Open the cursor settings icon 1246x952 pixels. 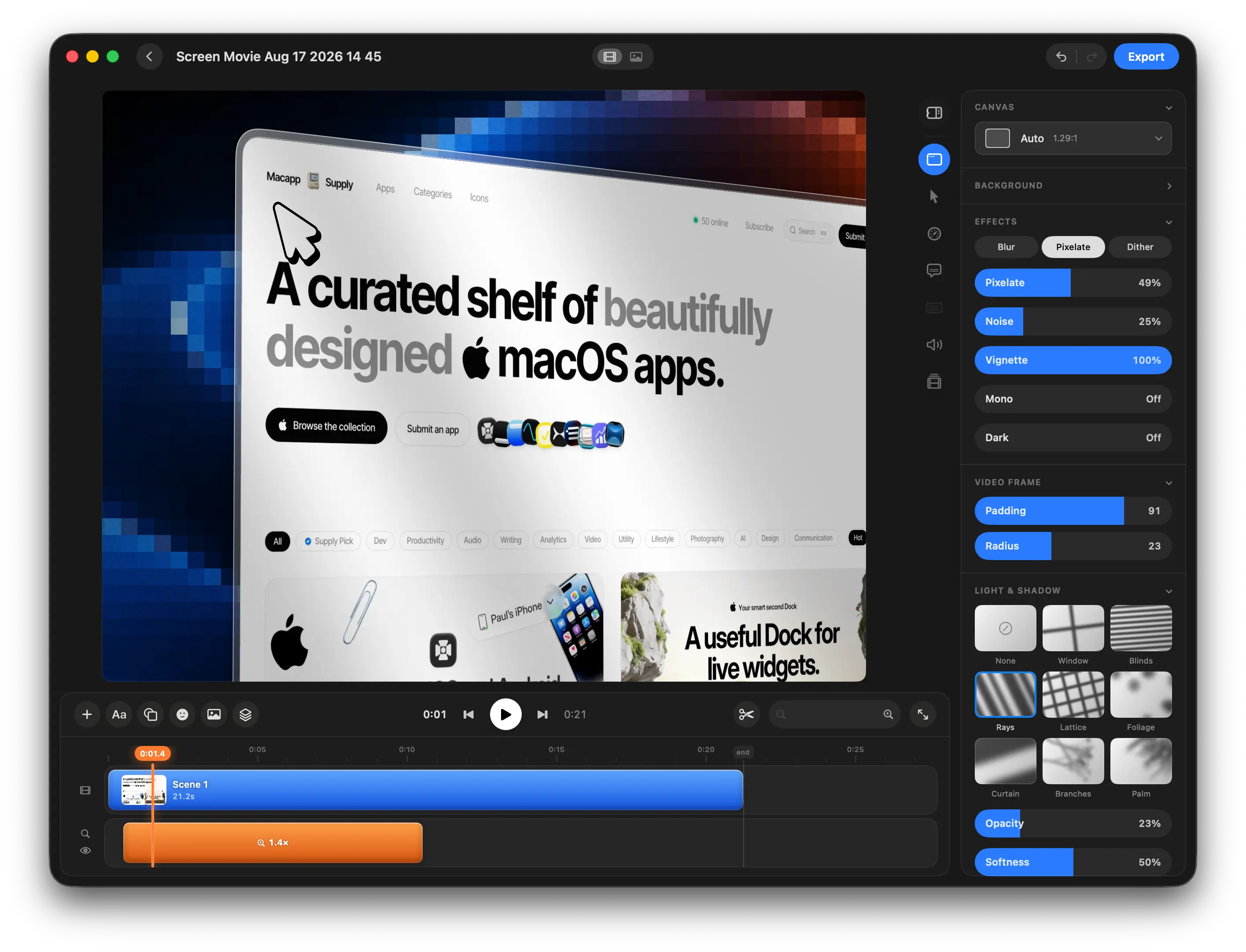(x=934, y=197)
